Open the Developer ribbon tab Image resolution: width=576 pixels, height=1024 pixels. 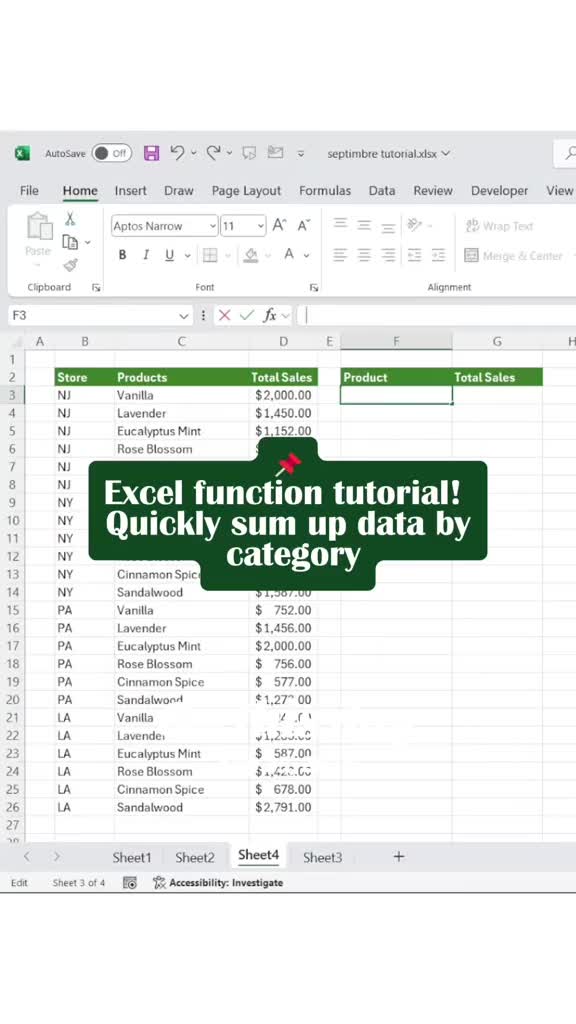500,191
